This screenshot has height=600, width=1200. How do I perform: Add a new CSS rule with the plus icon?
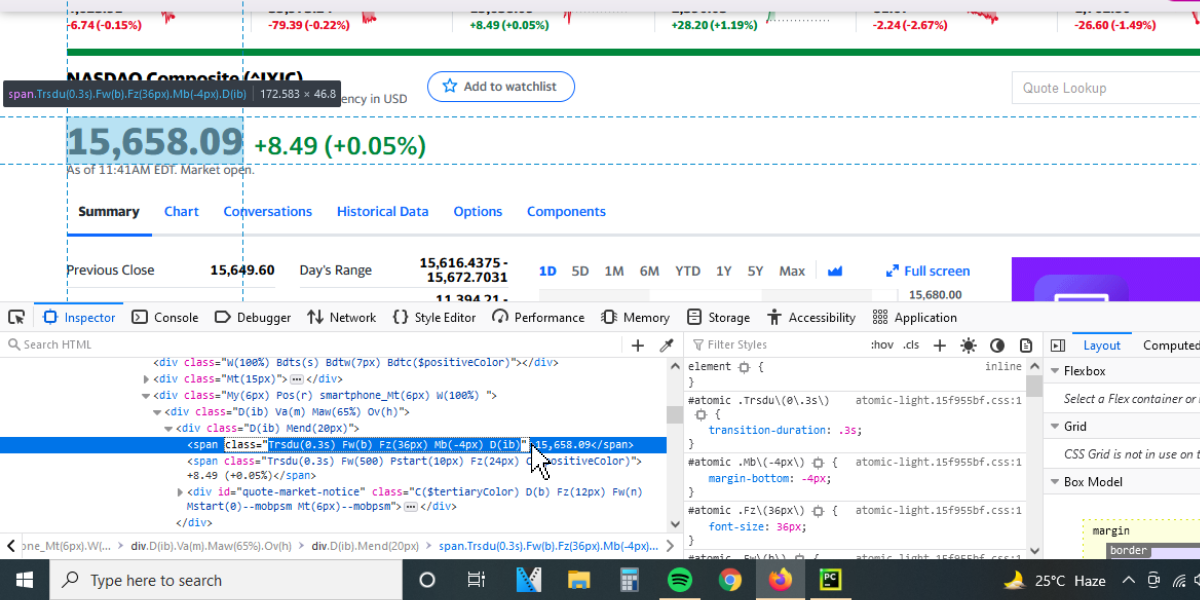[938, 344]
